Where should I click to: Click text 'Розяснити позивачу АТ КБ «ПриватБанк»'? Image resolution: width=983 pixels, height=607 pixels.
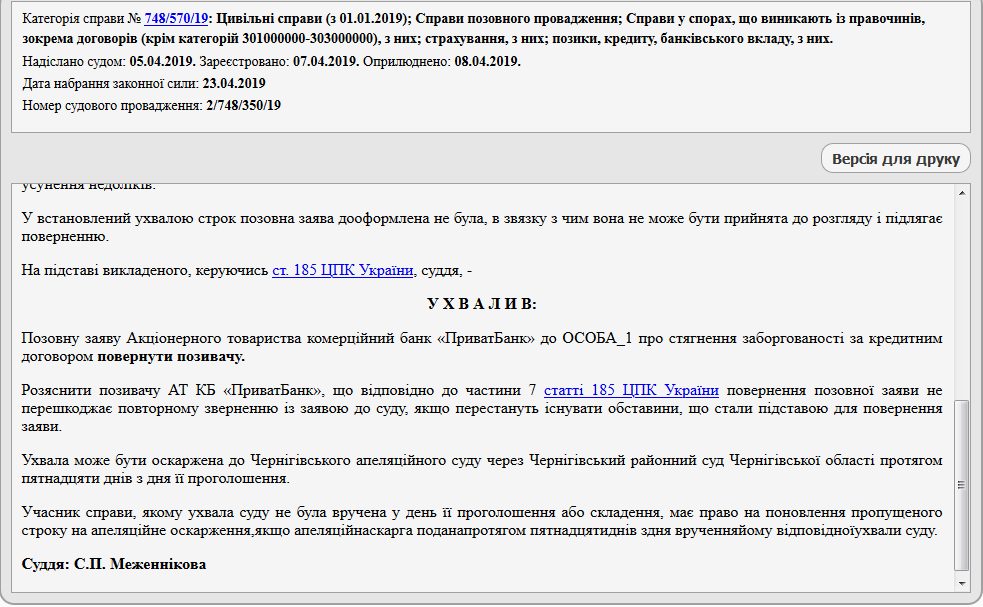pyautogui.click(x=172, y=390)
